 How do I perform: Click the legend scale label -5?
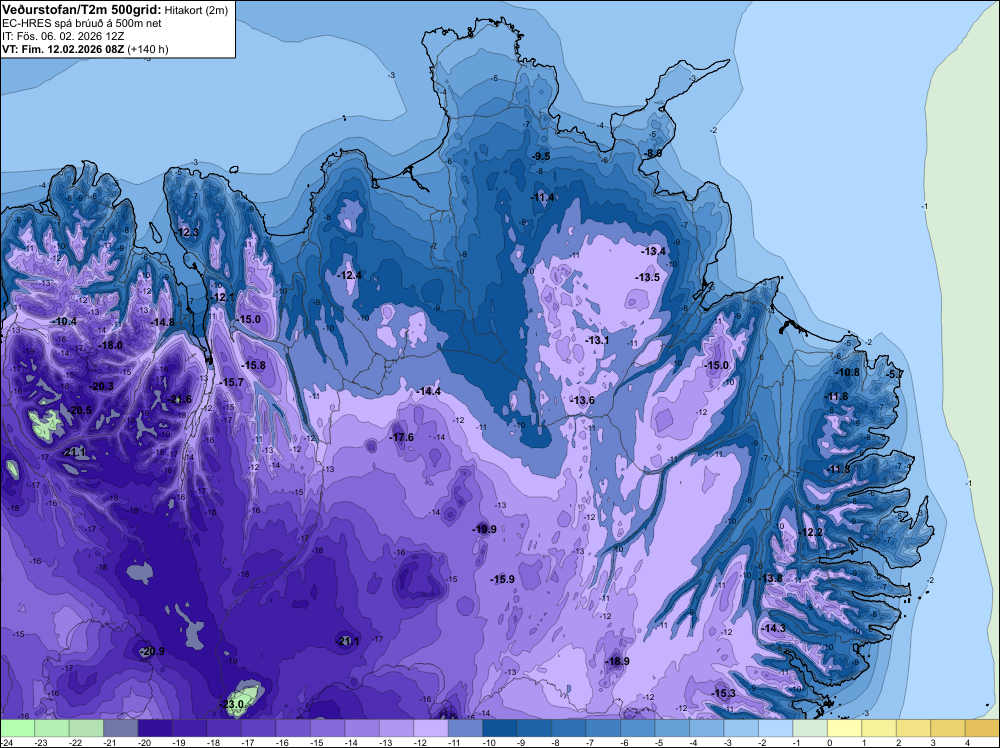click(x=660, y=742)
